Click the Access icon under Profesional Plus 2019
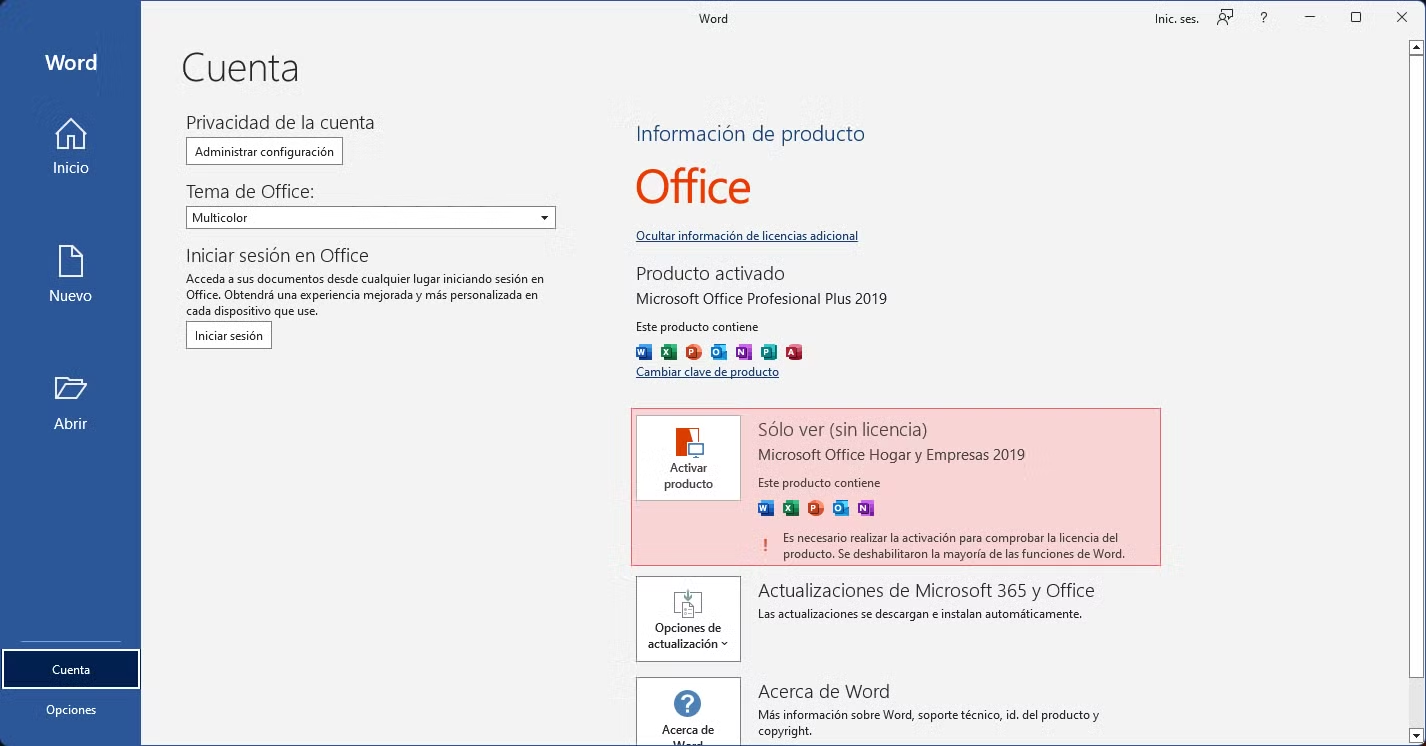This screenshot has width=1426, height=746. click(x=794, y=352)
